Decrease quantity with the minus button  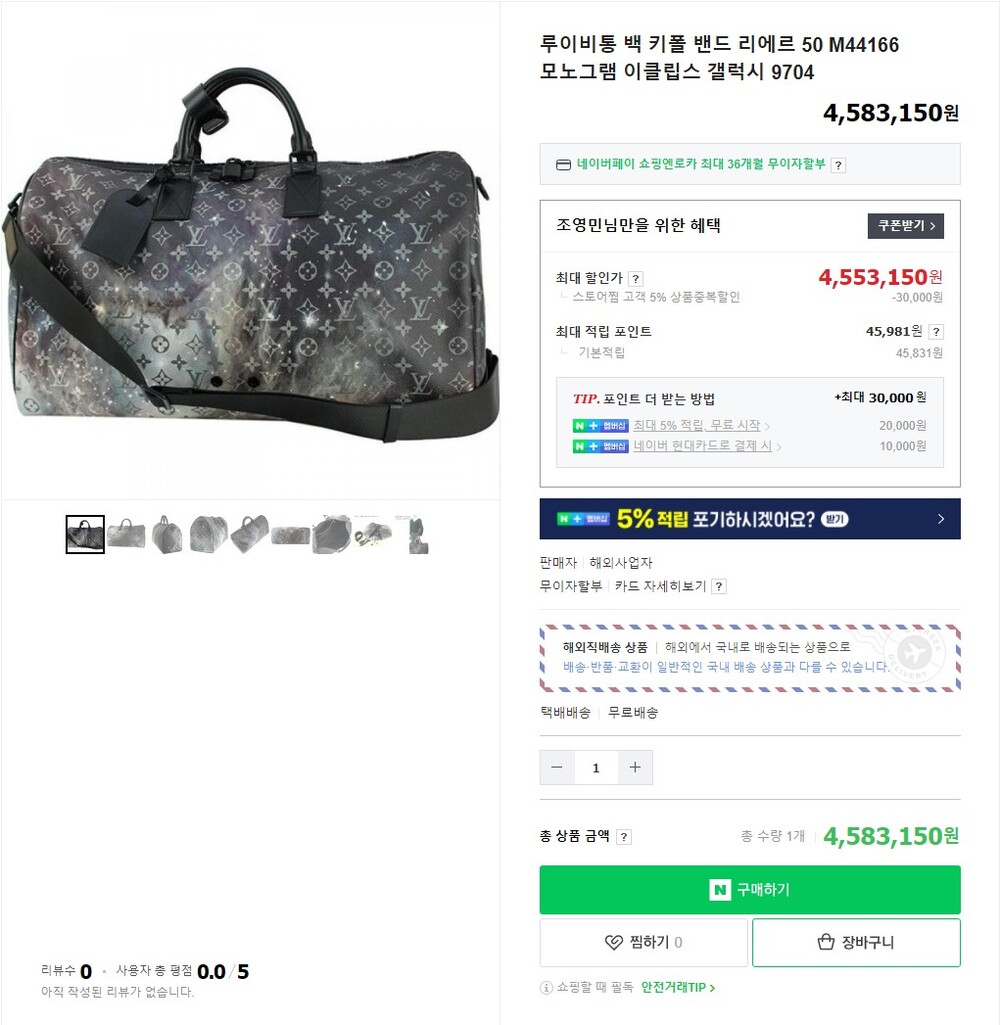[x=557, y=767]
